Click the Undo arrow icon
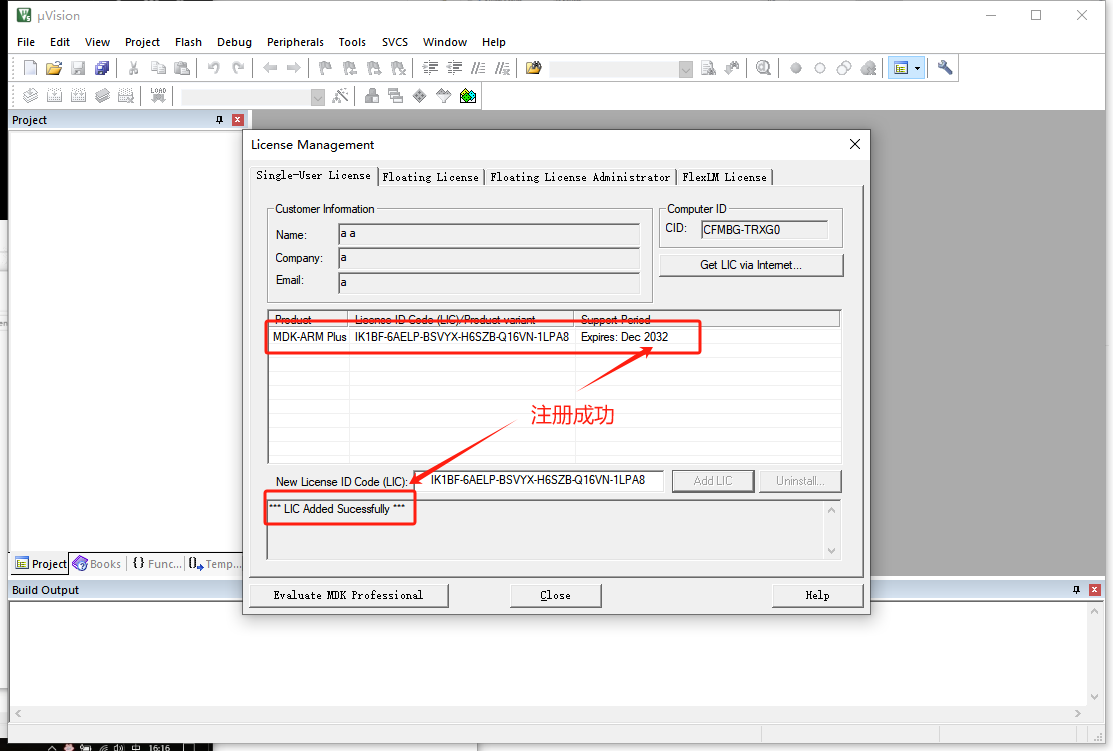Screen dimensions: 1113x751 click(214, 68)
